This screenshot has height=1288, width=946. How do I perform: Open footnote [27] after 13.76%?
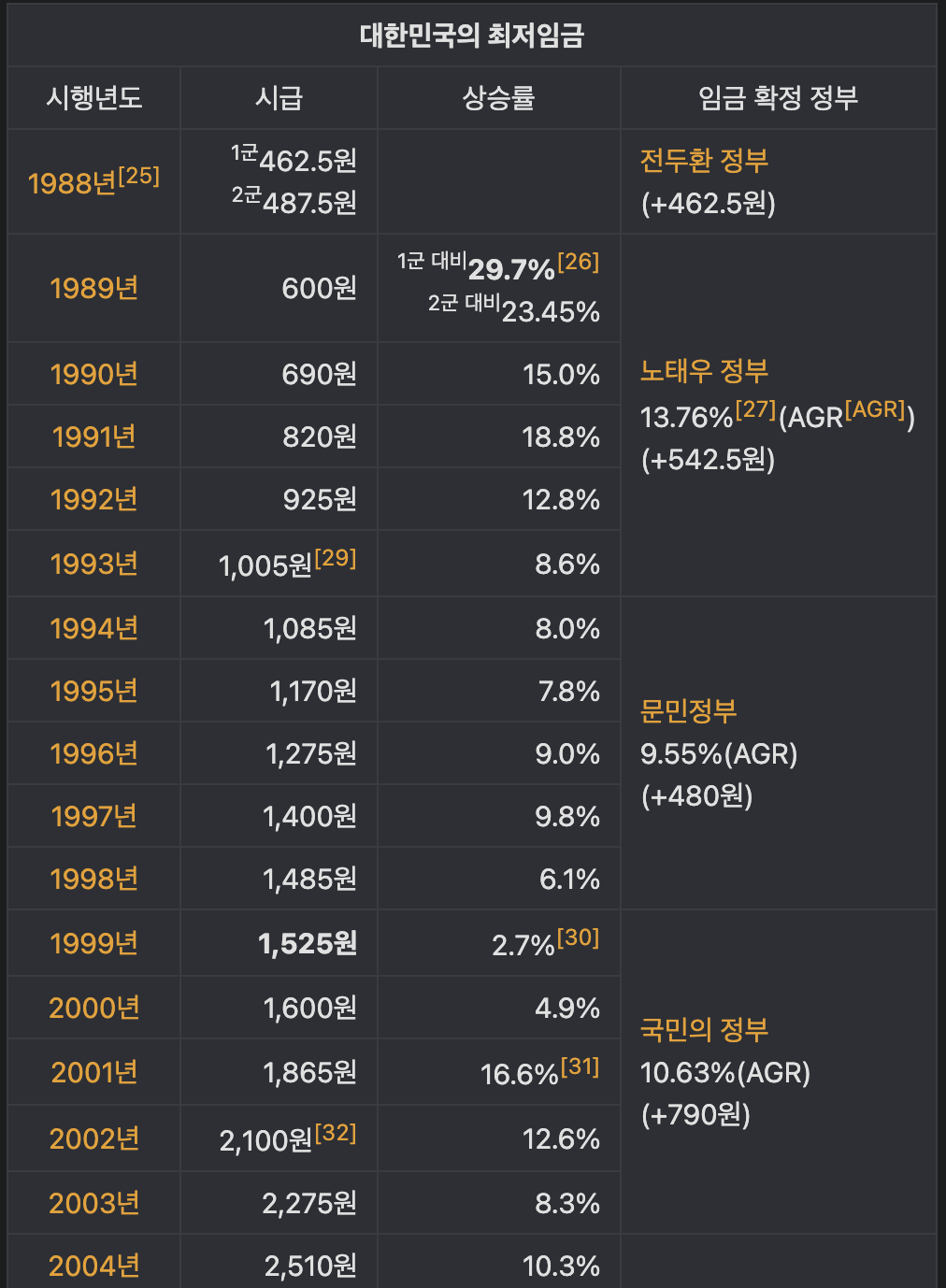pos(755,409)
